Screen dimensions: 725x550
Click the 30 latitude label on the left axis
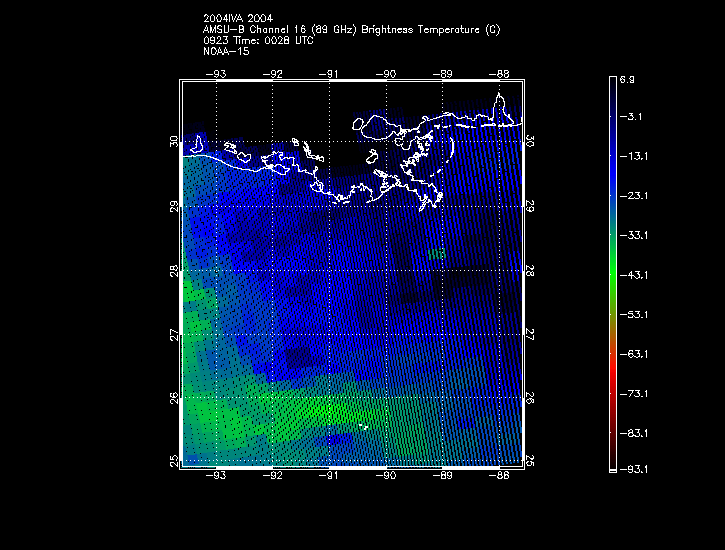(x=174, y=141)
